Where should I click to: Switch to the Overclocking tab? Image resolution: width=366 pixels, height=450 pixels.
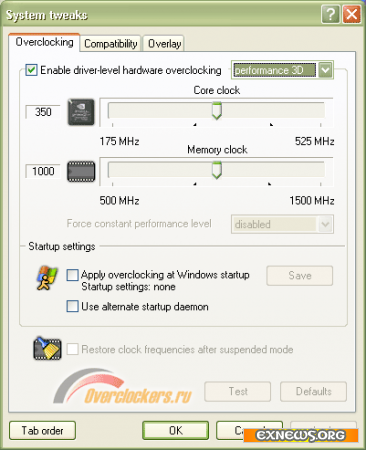[x=45, y=42]
